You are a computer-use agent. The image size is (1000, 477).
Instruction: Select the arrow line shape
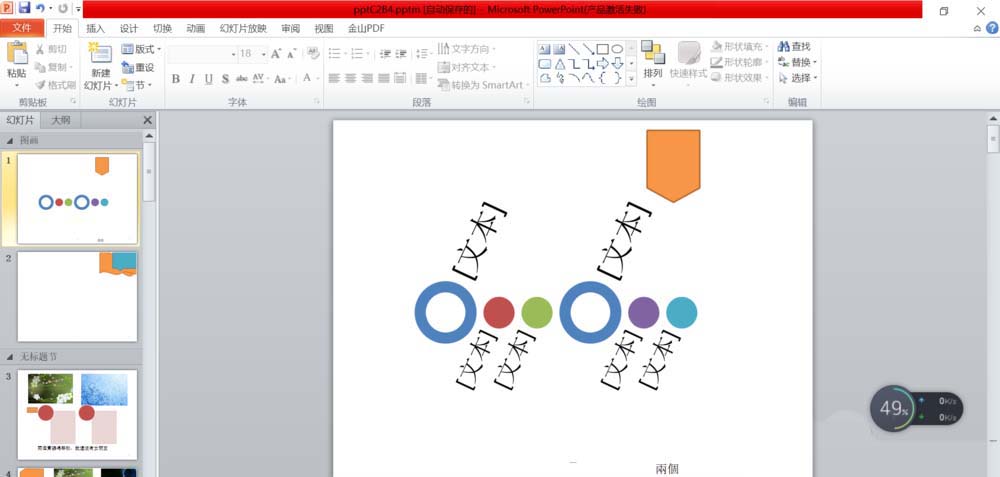588,49
